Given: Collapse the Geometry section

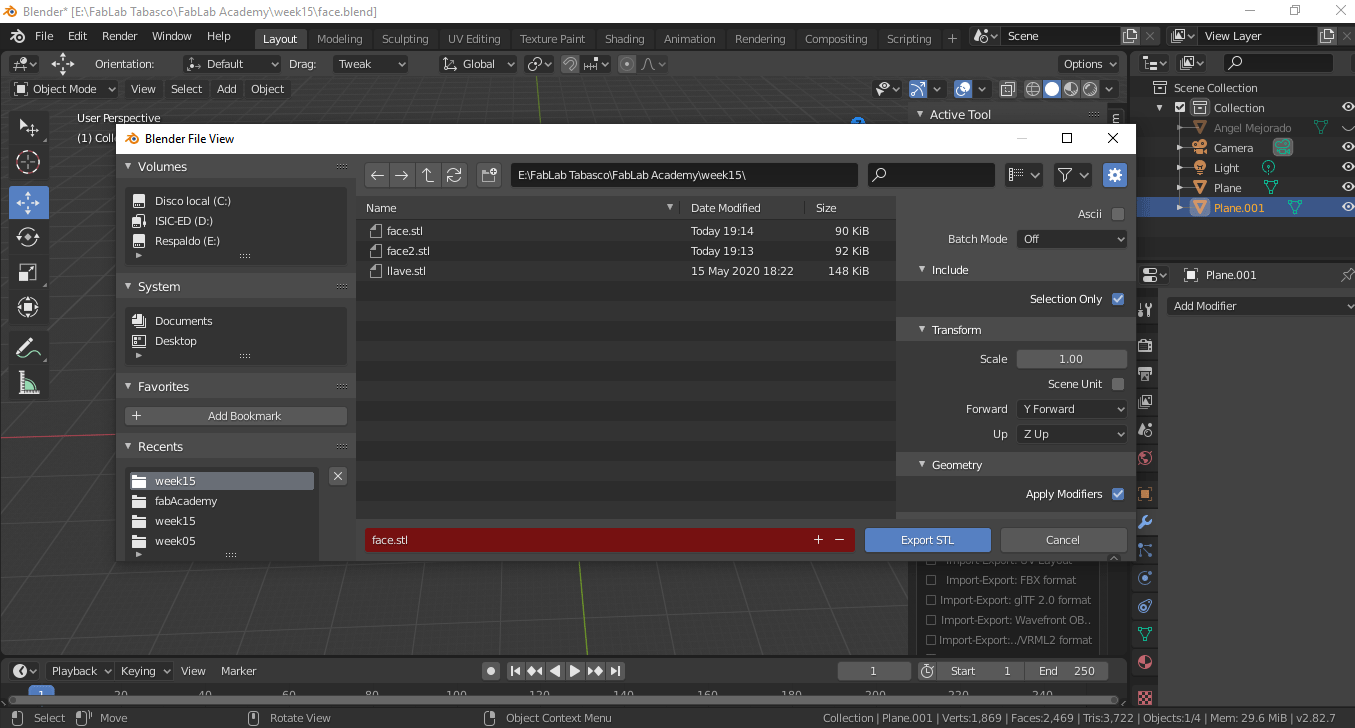Looking at the screenshot, I should coord(922,465).
